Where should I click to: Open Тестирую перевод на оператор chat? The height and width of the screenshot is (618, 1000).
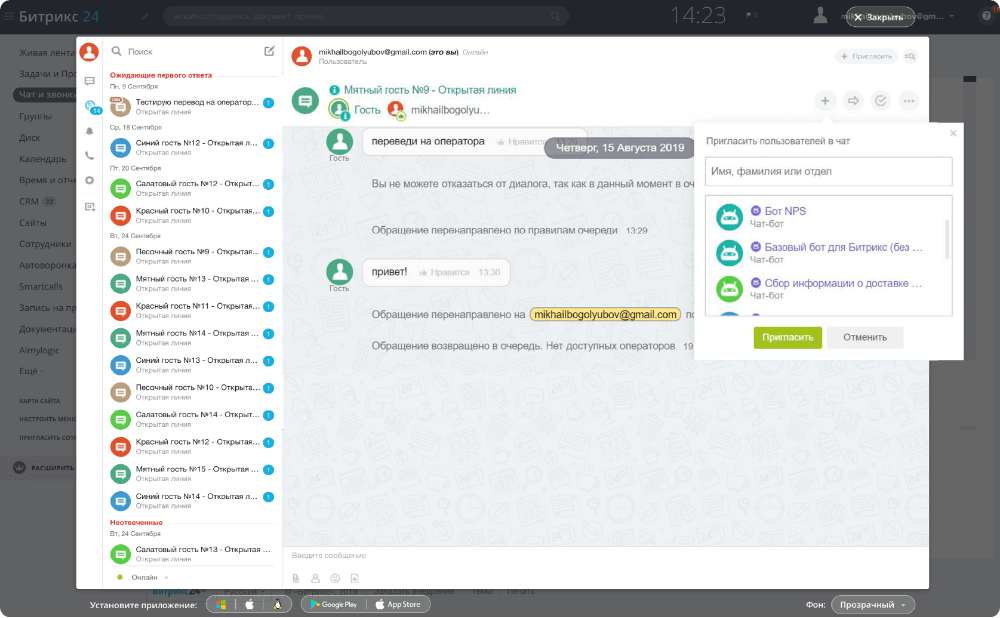click(192, 107)
